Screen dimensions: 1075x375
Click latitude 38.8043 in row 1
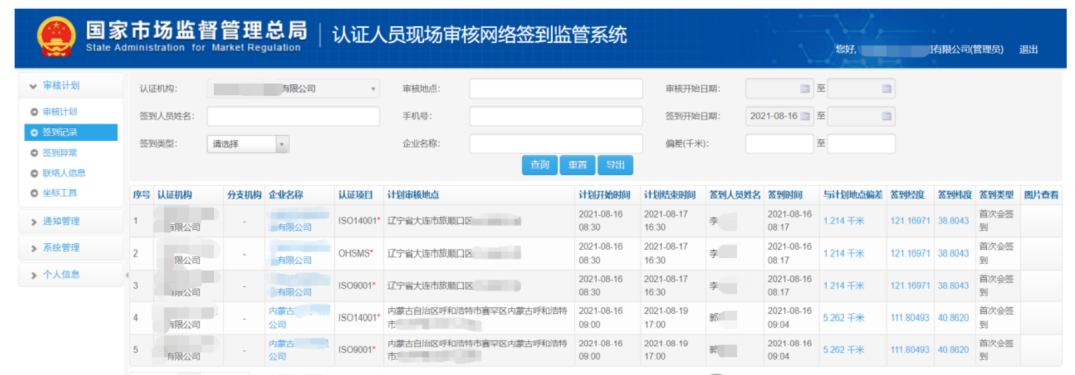click(954, 221)
